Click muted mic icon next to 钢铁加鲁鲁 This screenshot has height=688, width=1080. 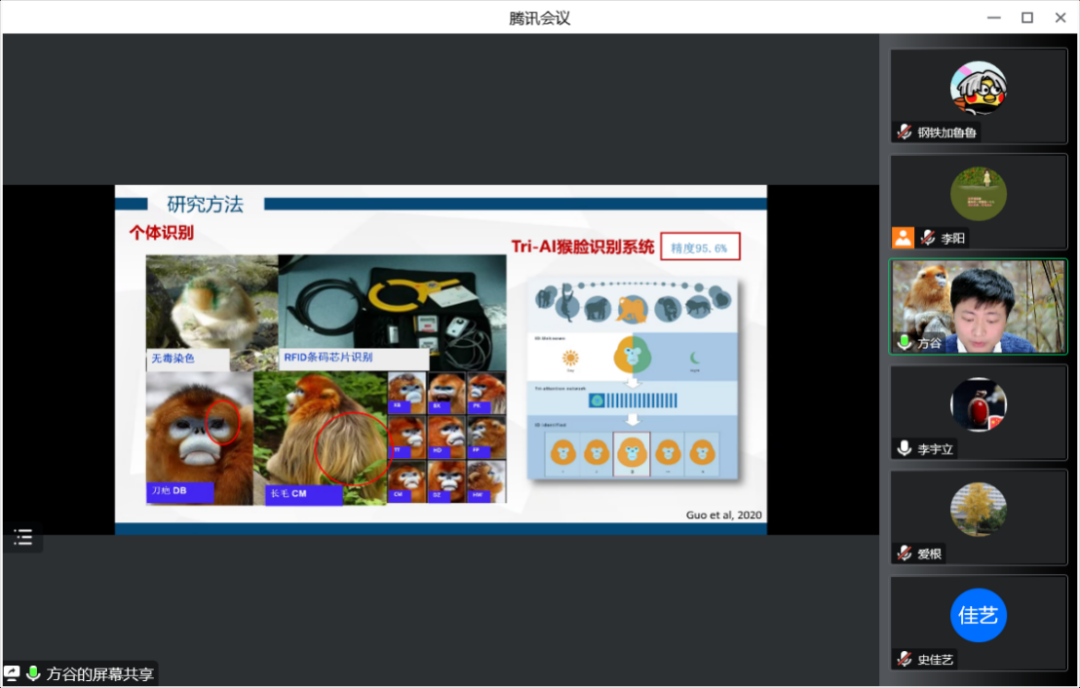(904, 132)
